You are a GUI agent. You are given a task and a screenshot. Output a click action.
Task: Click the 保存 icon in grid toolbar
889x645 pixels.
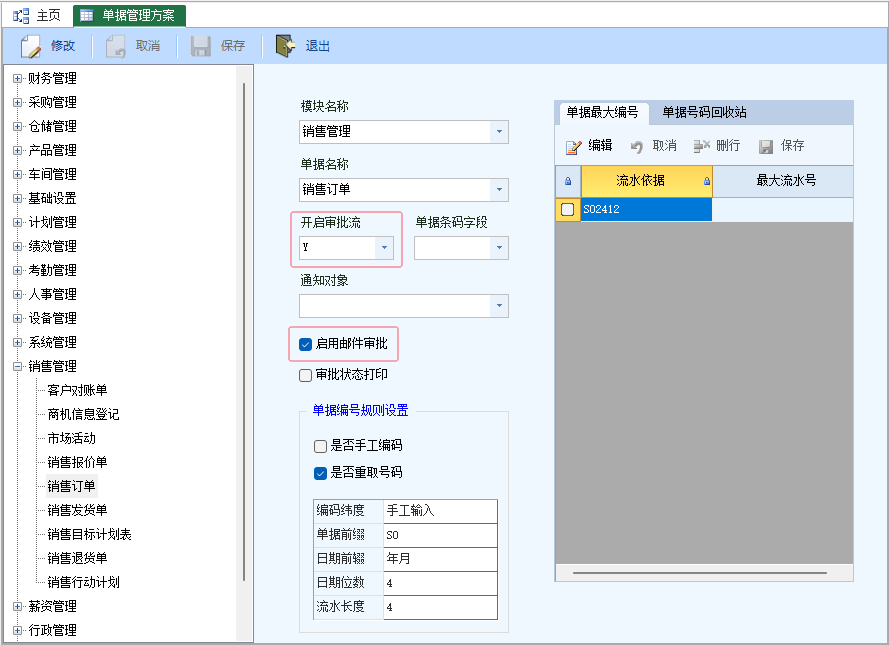tap(766, 147)
